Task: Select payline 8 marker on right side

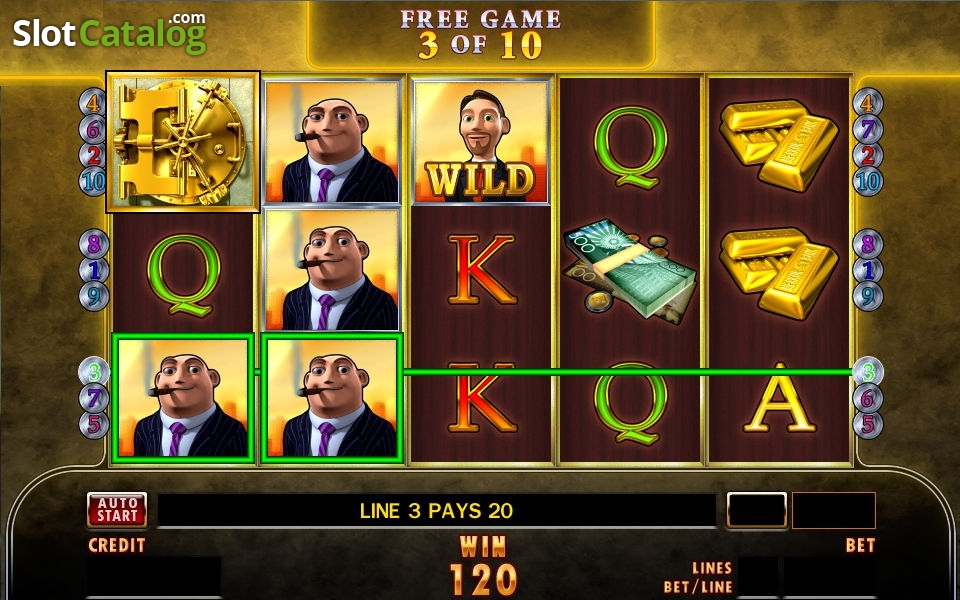Action: click(868, 244)
